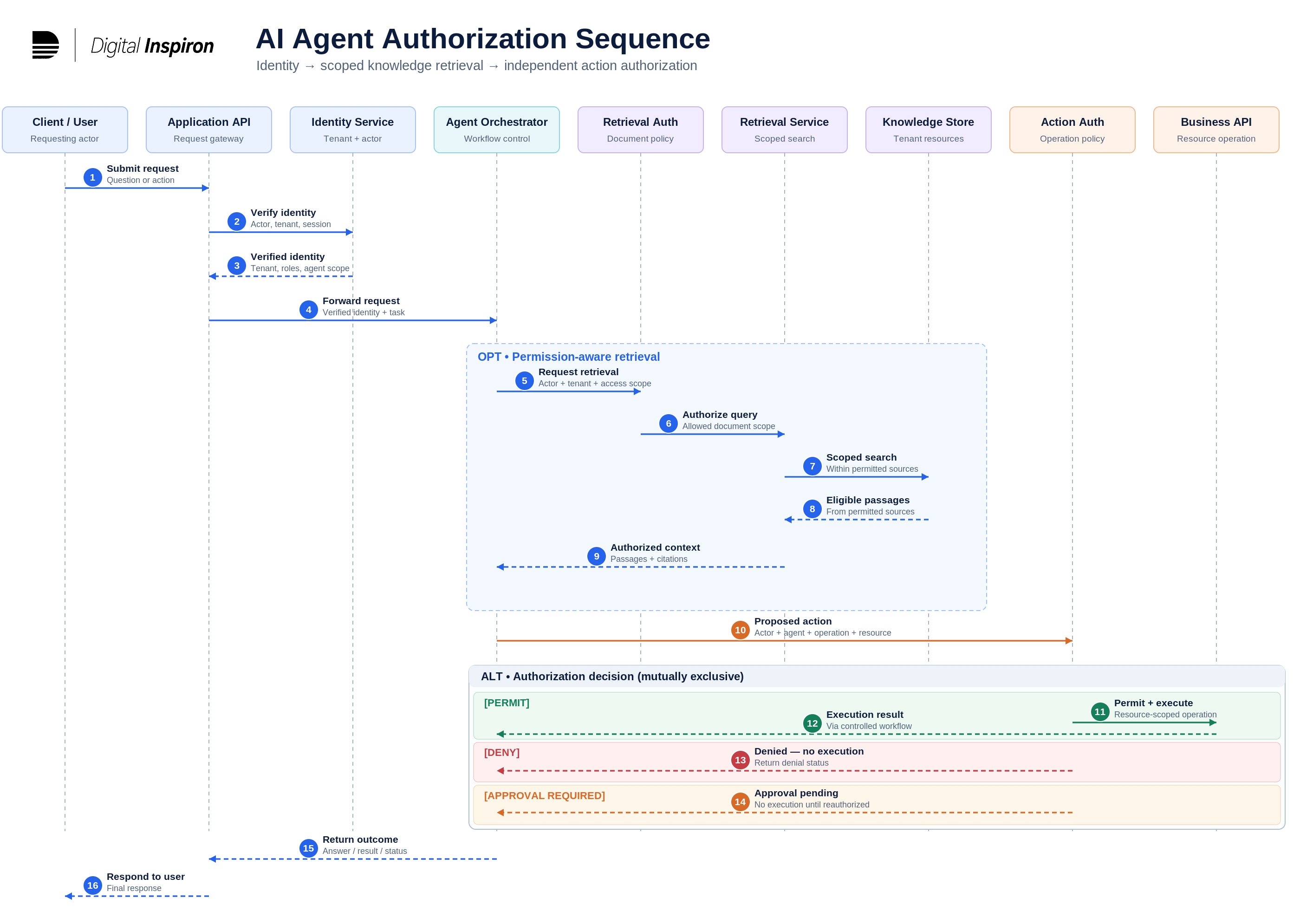Select the "Agent Orchestrator" participant box
Image resolution: width=1300 pixels, height=924 pixels.
497,130
